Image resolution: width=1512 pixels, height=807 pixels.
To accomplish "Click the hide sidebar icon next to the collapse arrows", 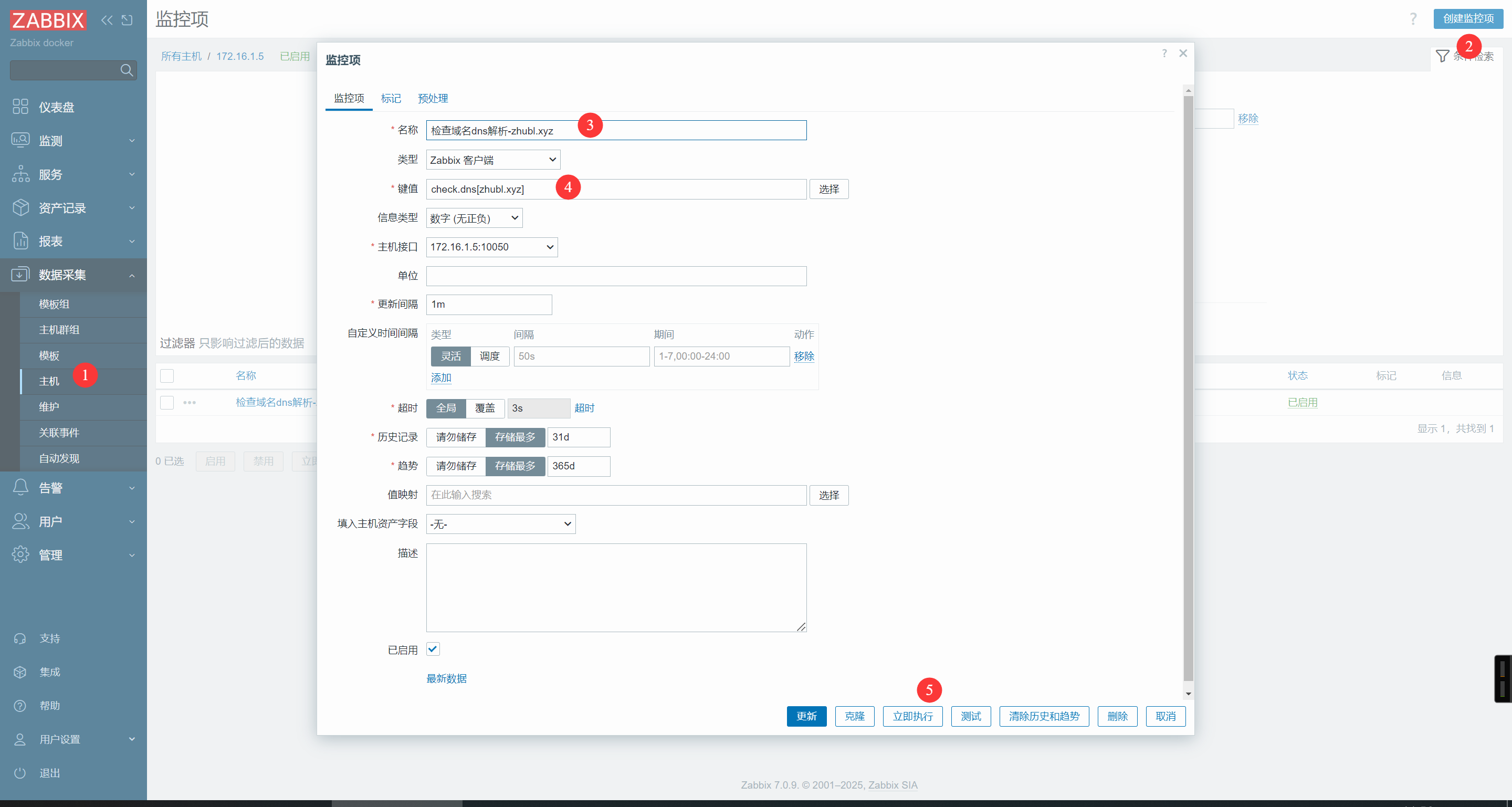I will point(127,20).
